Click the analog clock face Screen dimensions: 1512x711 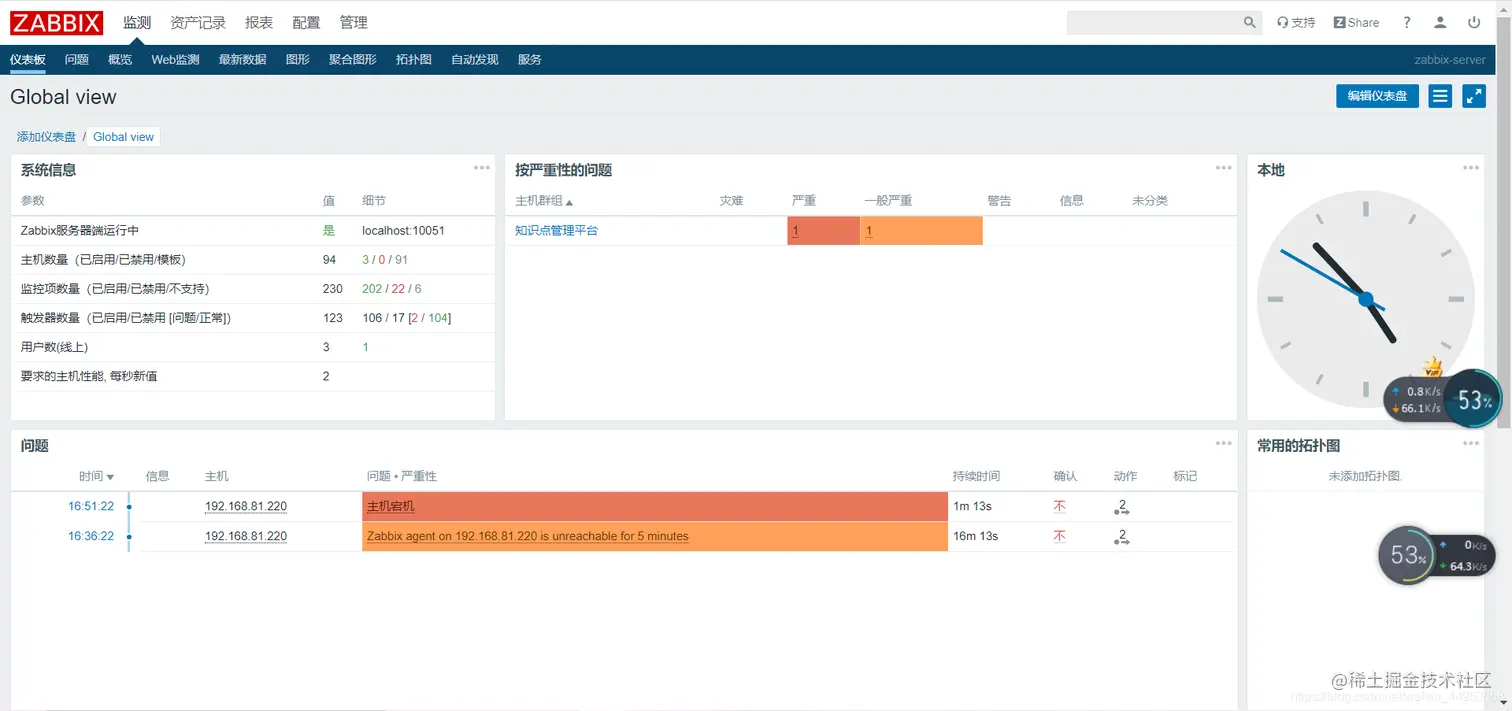(1365, 299)
